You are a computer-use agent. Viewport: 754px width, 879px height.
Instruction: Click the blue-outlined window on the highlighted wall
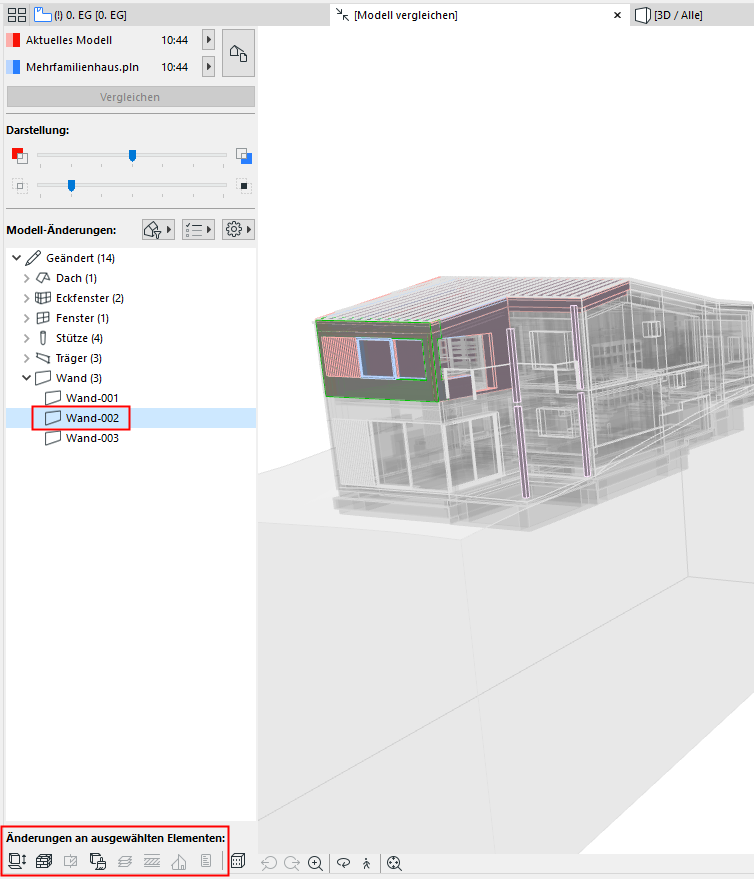tap(376, 358)
